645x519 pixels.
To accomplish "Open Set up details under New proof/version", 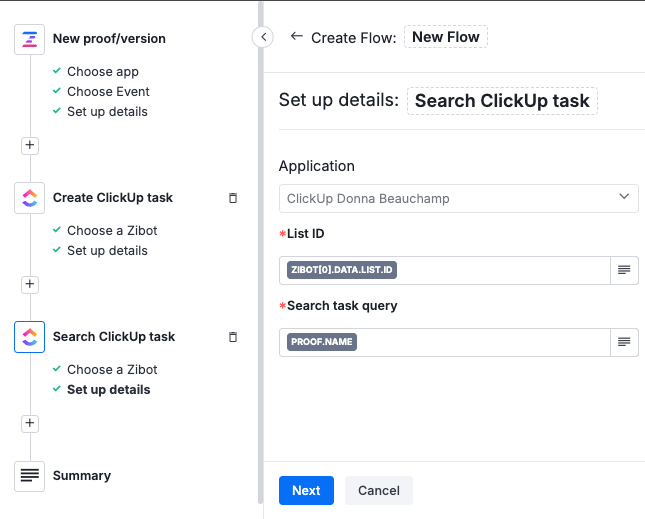I will 107,111.
